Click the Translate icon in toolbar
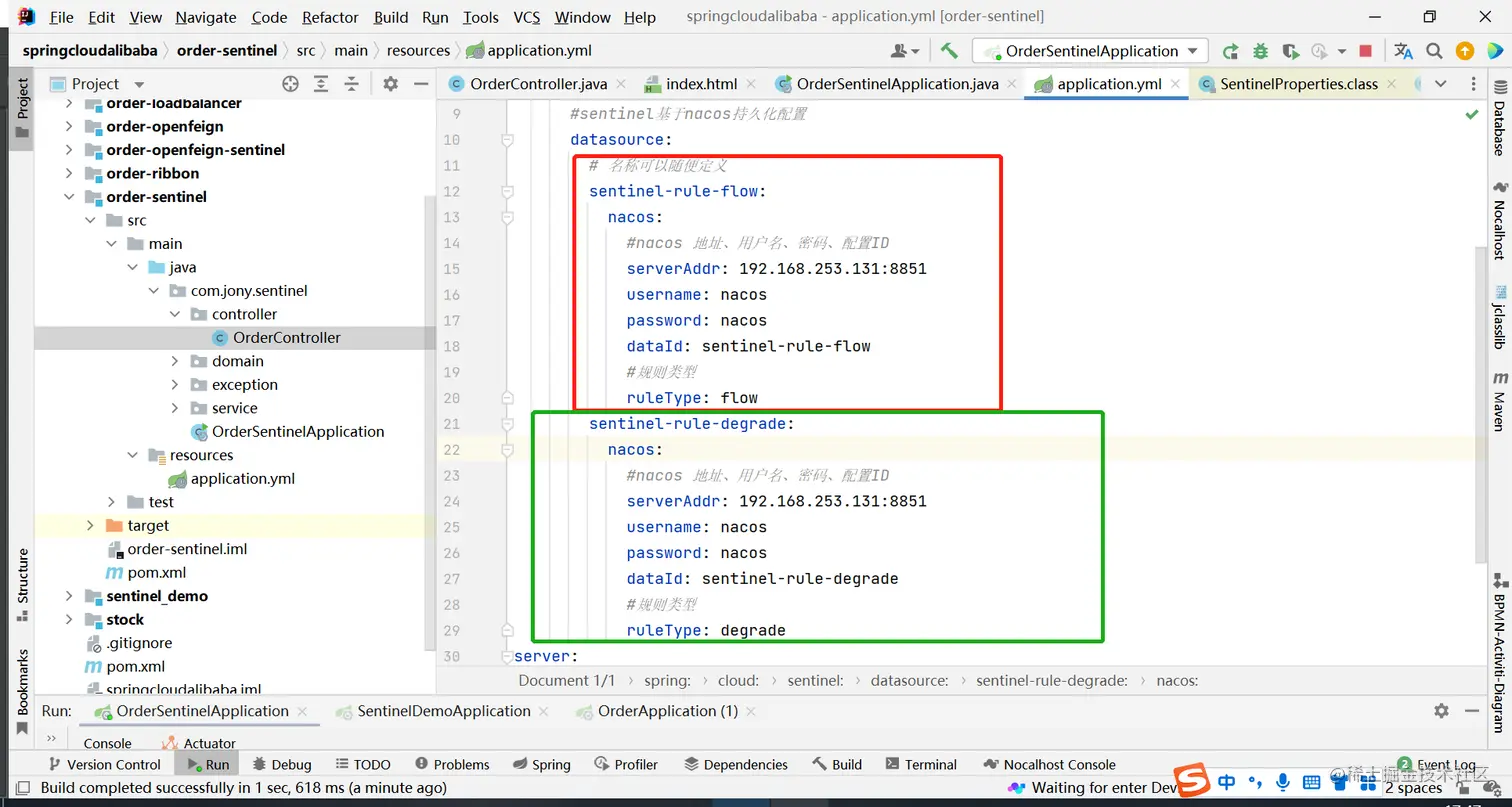1512x807 pixels. point(1404,51)
